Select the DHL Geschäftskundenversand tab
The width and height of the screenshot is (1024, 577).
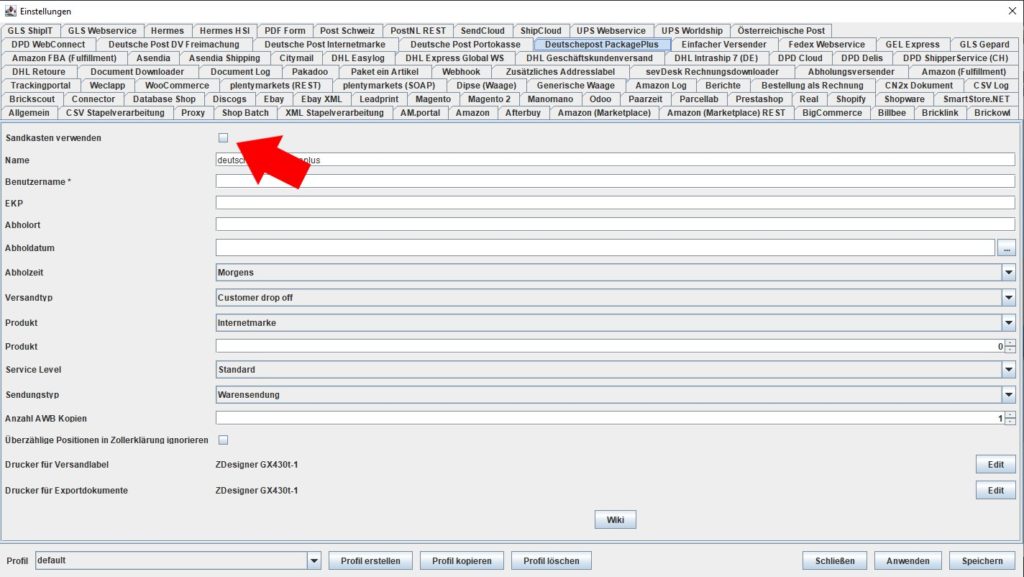[x=589, y=58]
